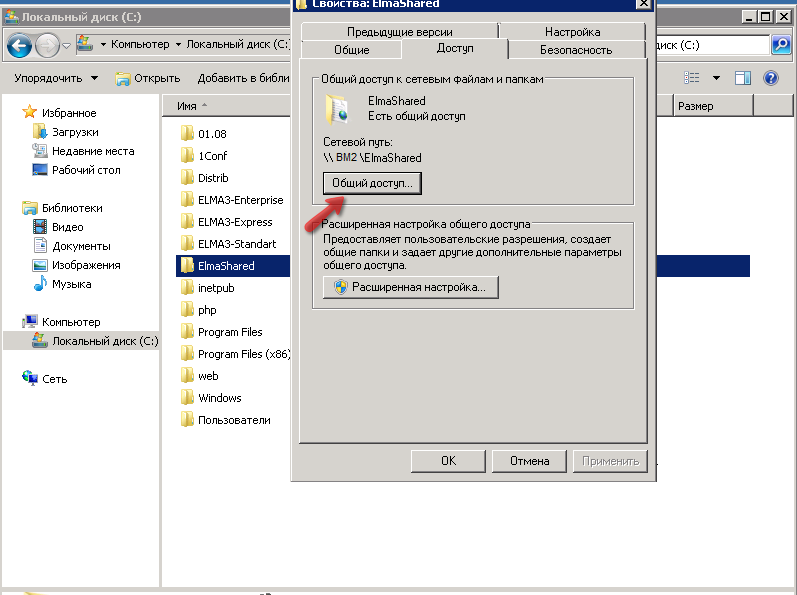This screenshot has width=797, height=595.
Task: Open the inetpub folder
Action: tap(215, 288)
